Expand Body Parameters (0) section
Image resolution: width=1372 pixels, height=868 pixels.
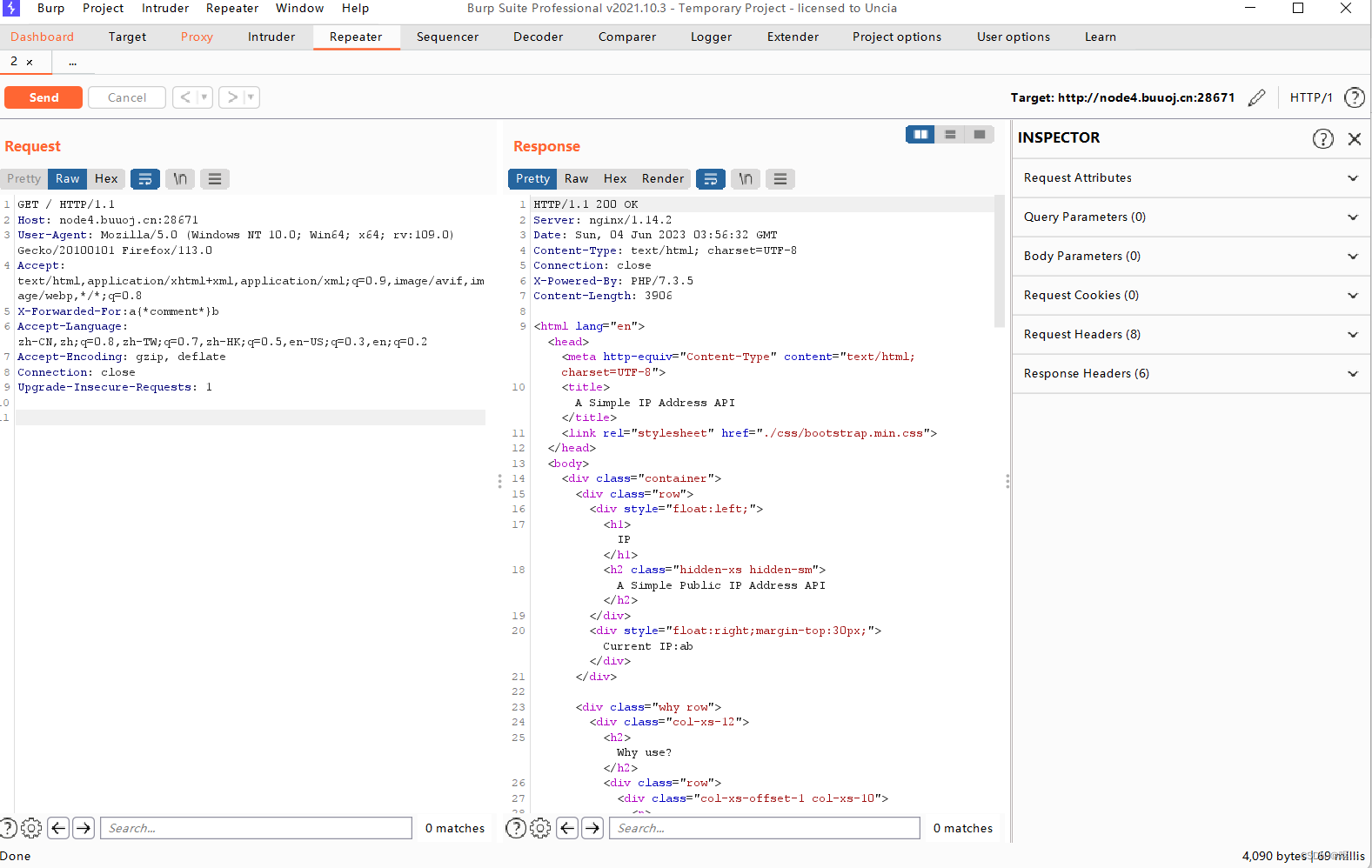click(1191, 256)
